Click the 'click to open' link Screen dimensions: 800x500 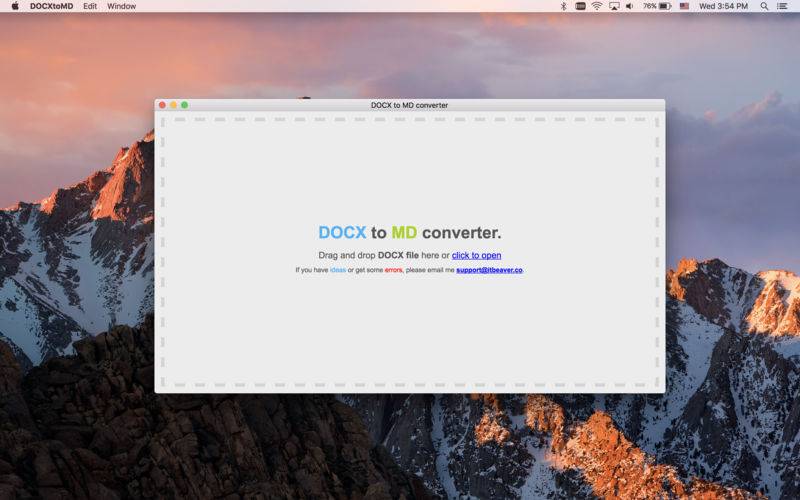[x=476, y=255]
